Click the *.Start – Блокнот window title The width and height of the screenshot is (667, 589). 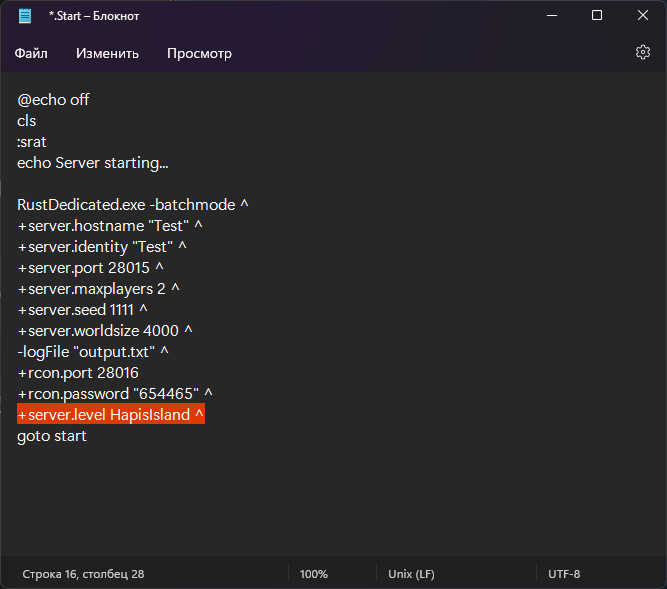[96, 16]
